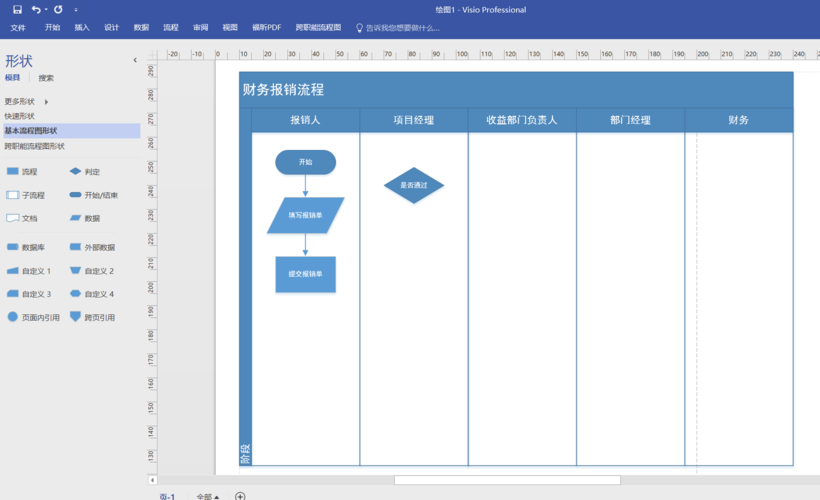Select the 跨职能流程图形状 stencil
Screen dimensions: 820x500
click(x=35, y=146)
